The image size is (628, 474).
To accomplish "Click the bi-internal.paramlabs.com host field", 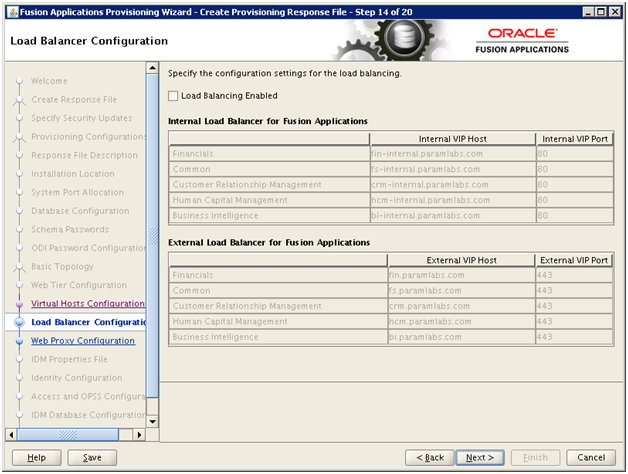I will [453, 216].
